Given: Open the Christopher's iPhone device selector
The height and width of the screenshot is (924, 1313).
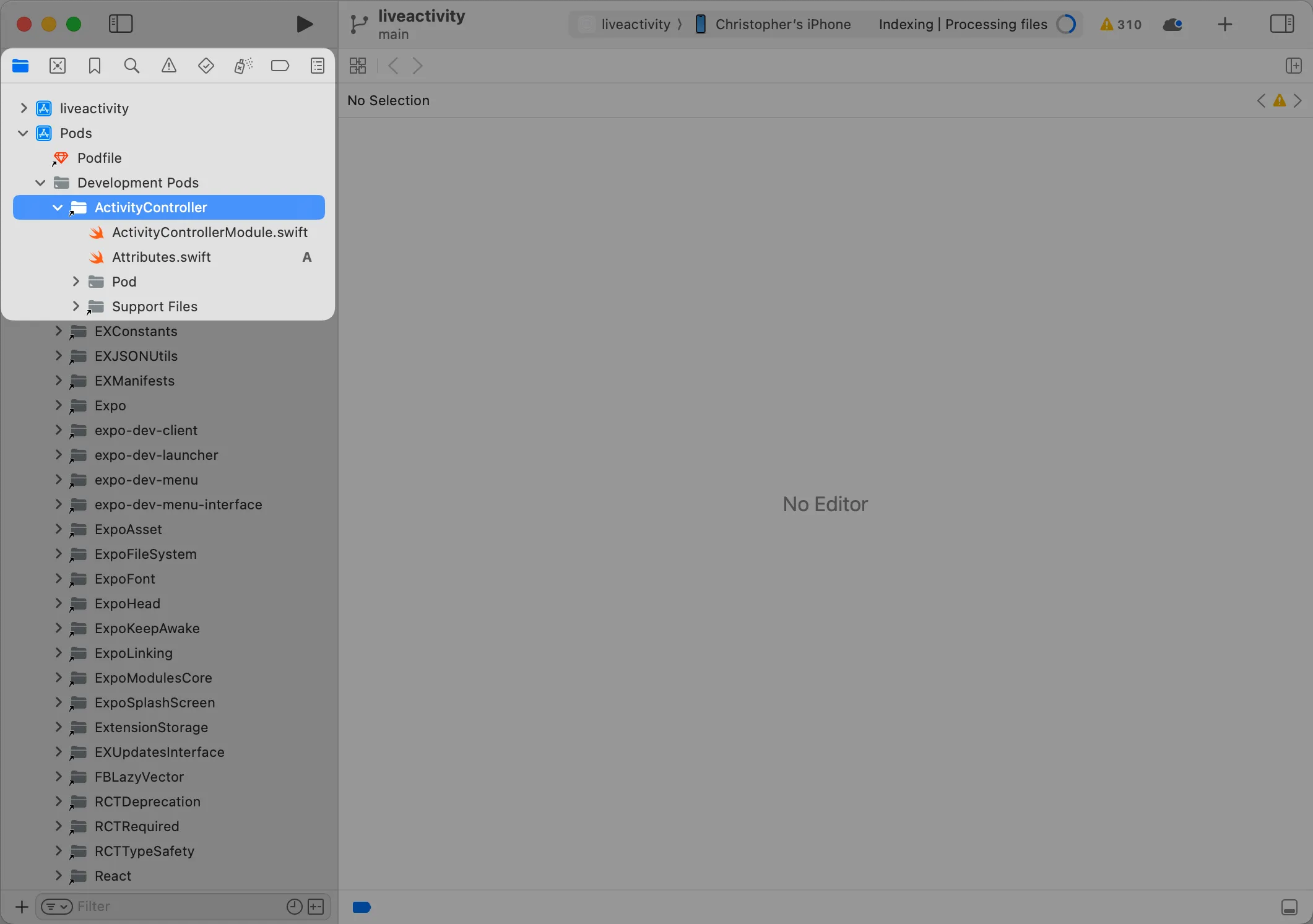Looking at the screenshot, I should [x=773, y=24].
